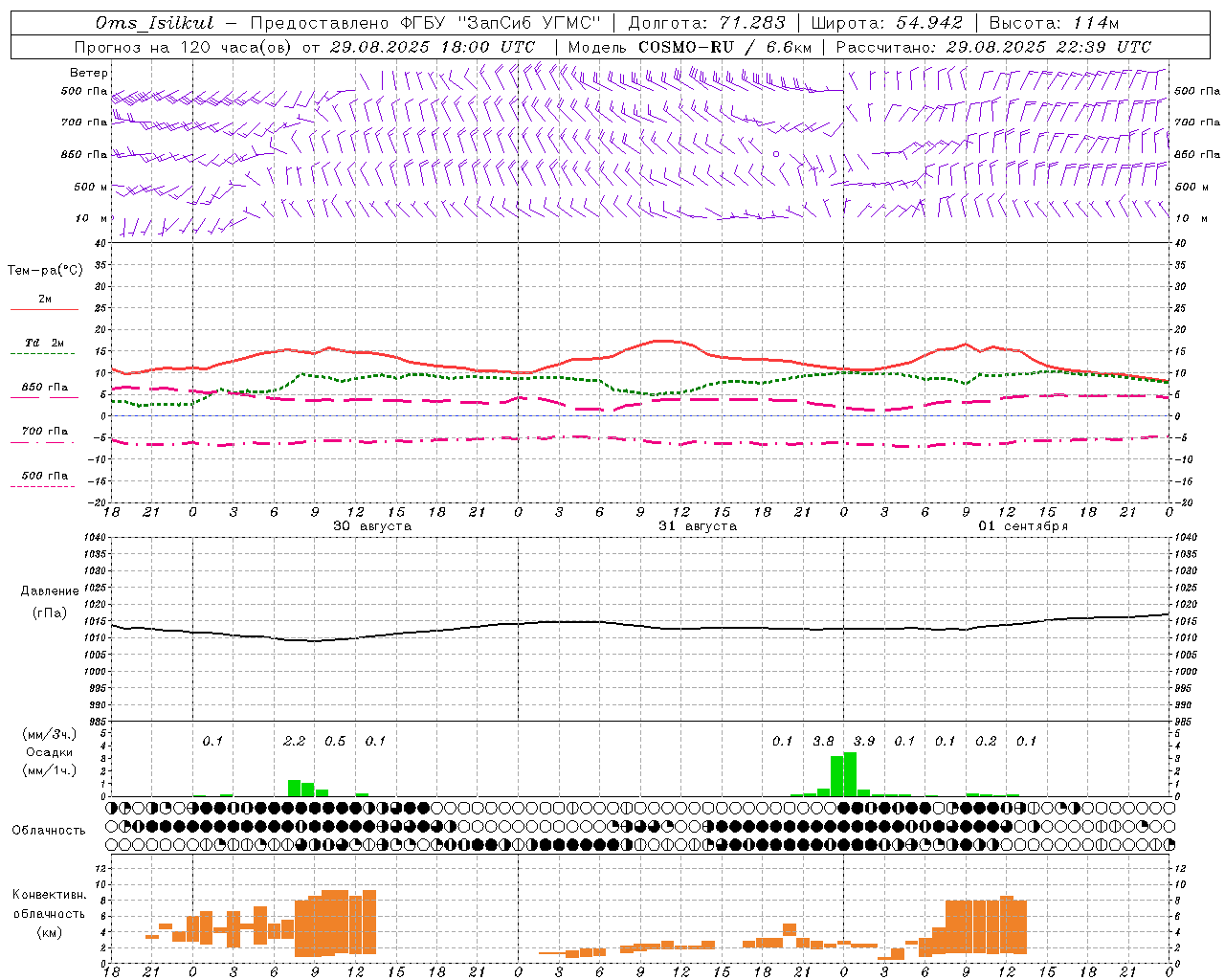The height and width of the screenshot is (980, 1225).
Task: Select the Тем-ра(°C) panel label
Action: click(45, 271)
